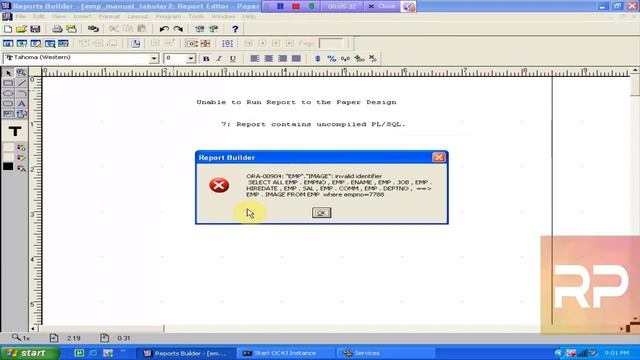Select the Field tool in palette
Viewport: 640px width, 360px height.
click(x=8, y=113)
